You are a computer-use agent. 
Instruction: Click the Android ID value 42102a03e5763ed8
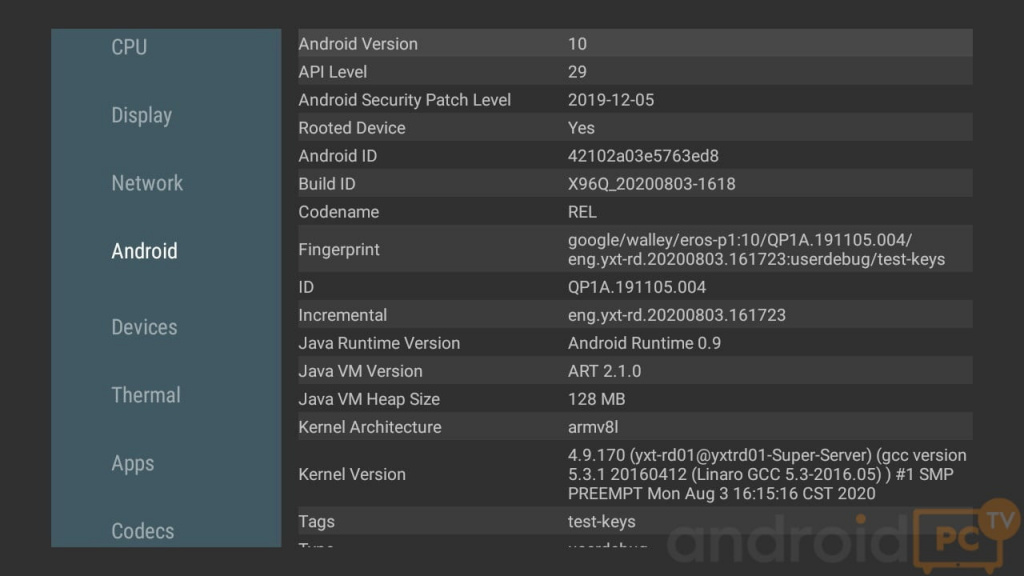(x=643, y=156)
